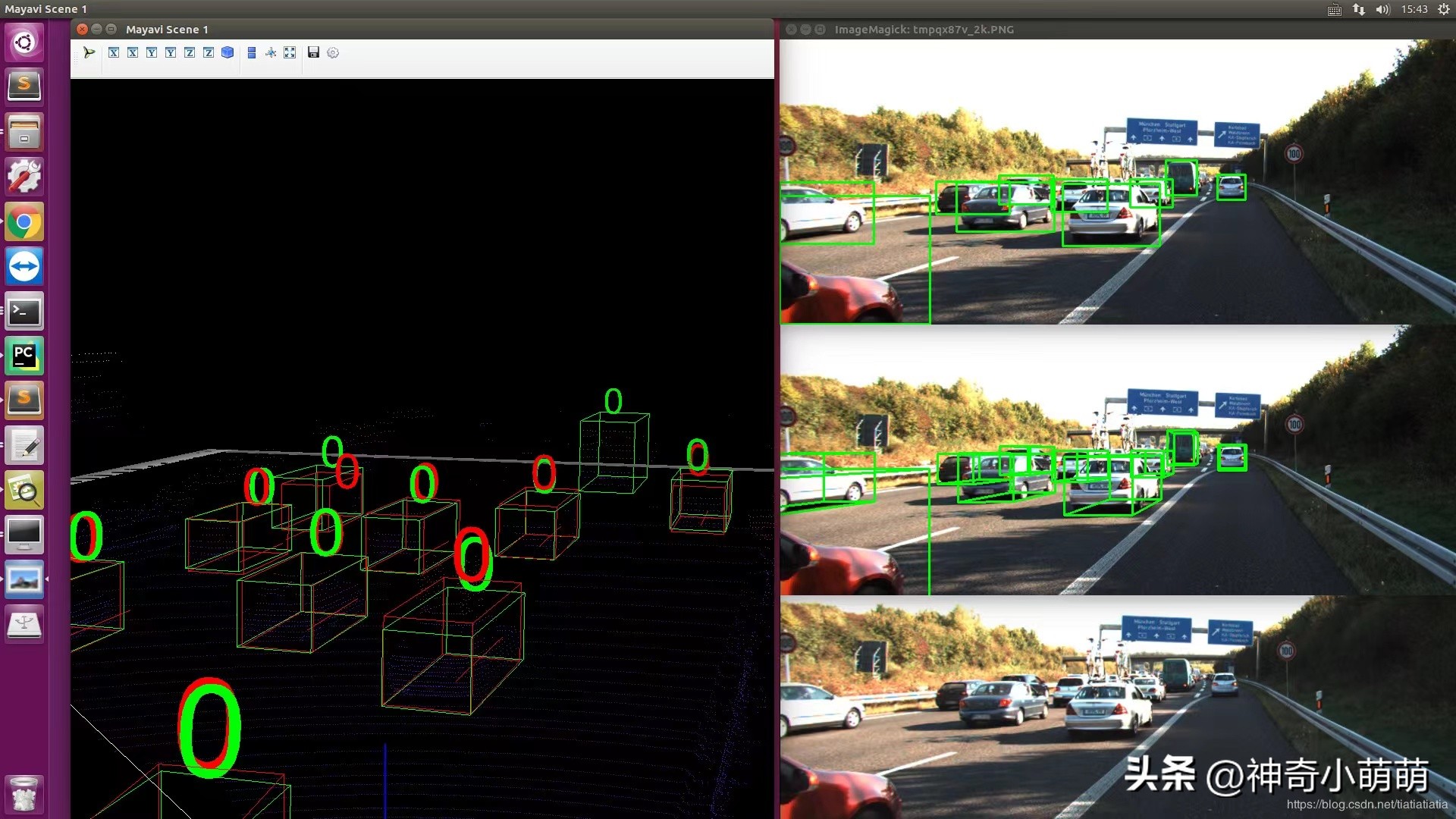Image resolution: width=1456 pixels, height=819 pixels.
Task: Launch Google Chrome from the dock
Action: tap(24, 221)
